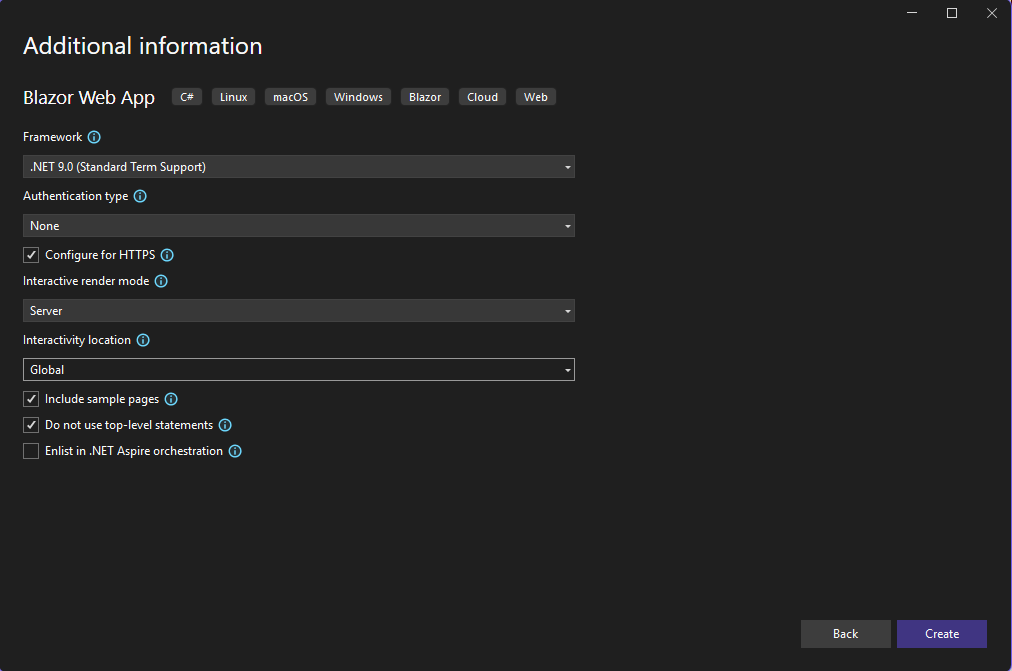The image size is (1012, 671).
Task: Click the Interactivity location label
Action: point(77,340)
